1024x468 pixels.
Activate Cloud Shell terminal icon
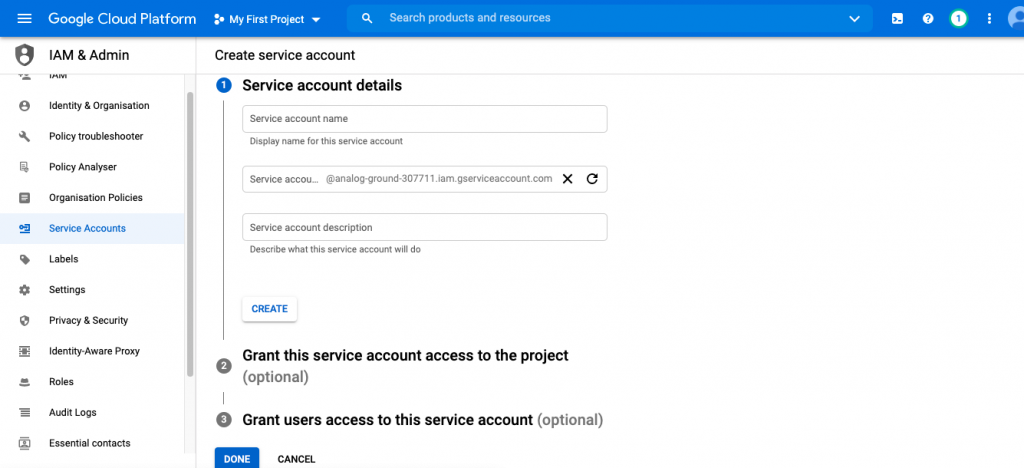click(x=897, y=19)
